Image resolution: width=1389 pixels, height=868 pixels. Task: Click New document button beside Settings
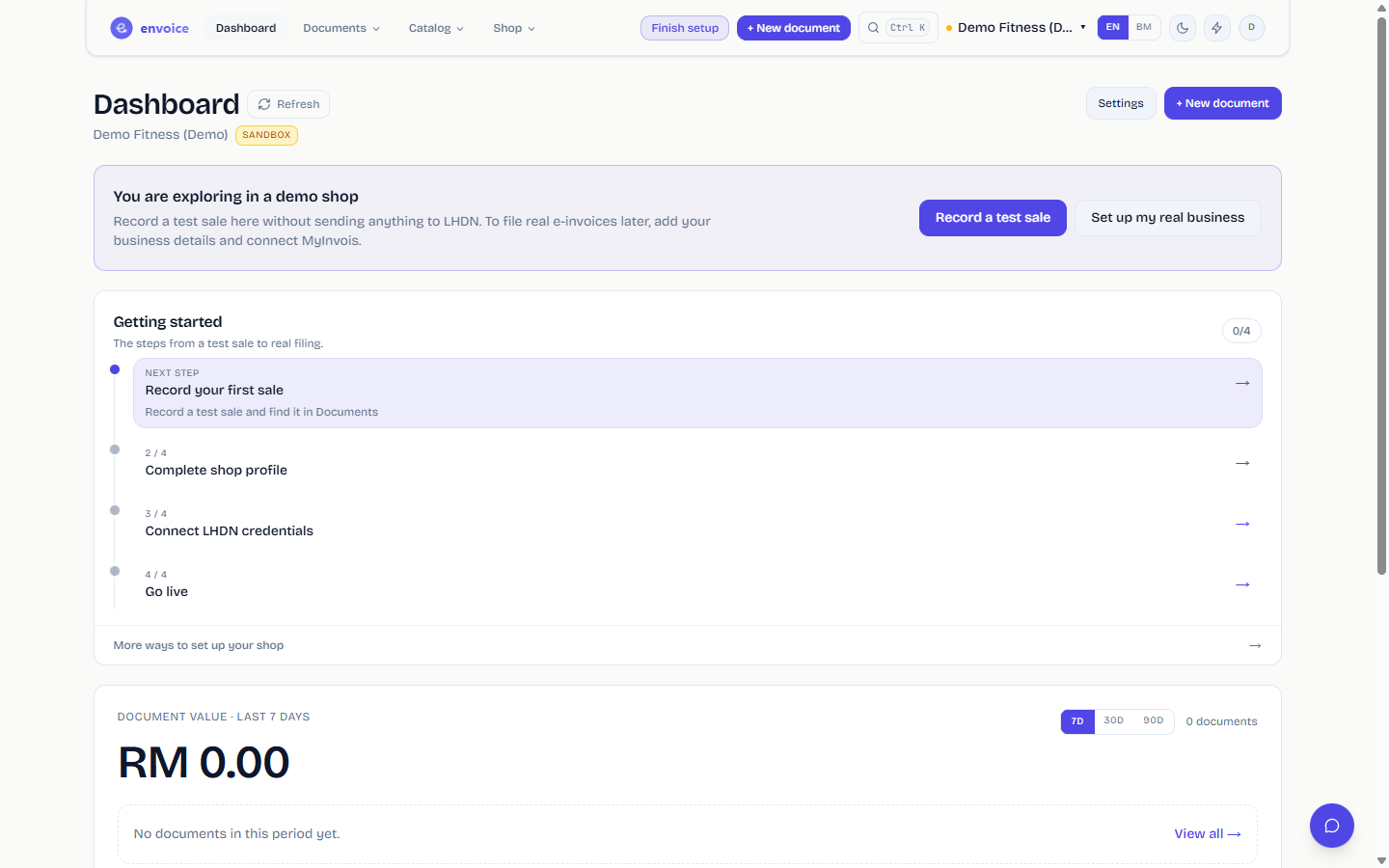(1223, 103)
